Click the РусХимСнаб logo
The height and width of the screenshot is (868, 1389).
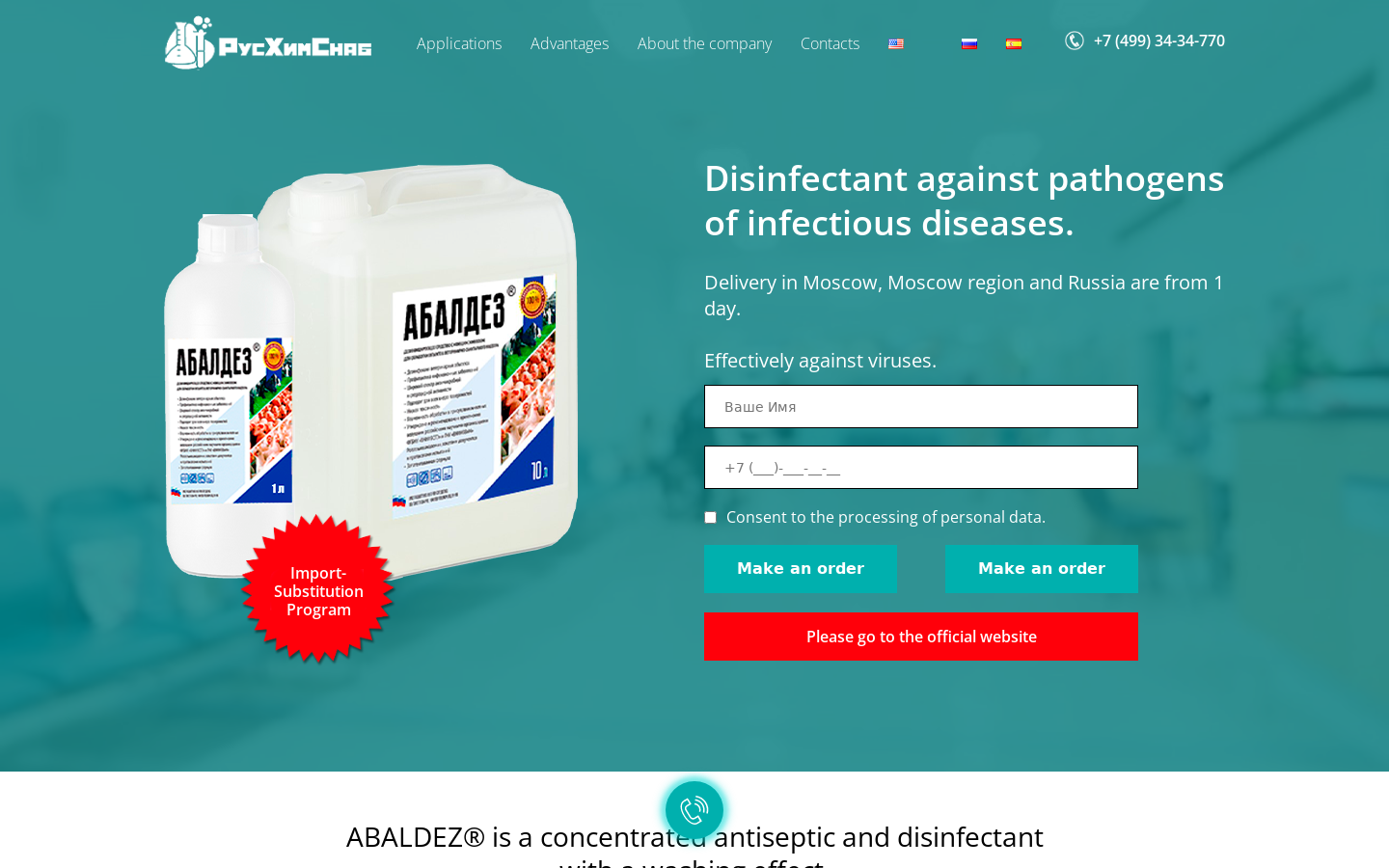pyautogui.click(x=268, y=42)
